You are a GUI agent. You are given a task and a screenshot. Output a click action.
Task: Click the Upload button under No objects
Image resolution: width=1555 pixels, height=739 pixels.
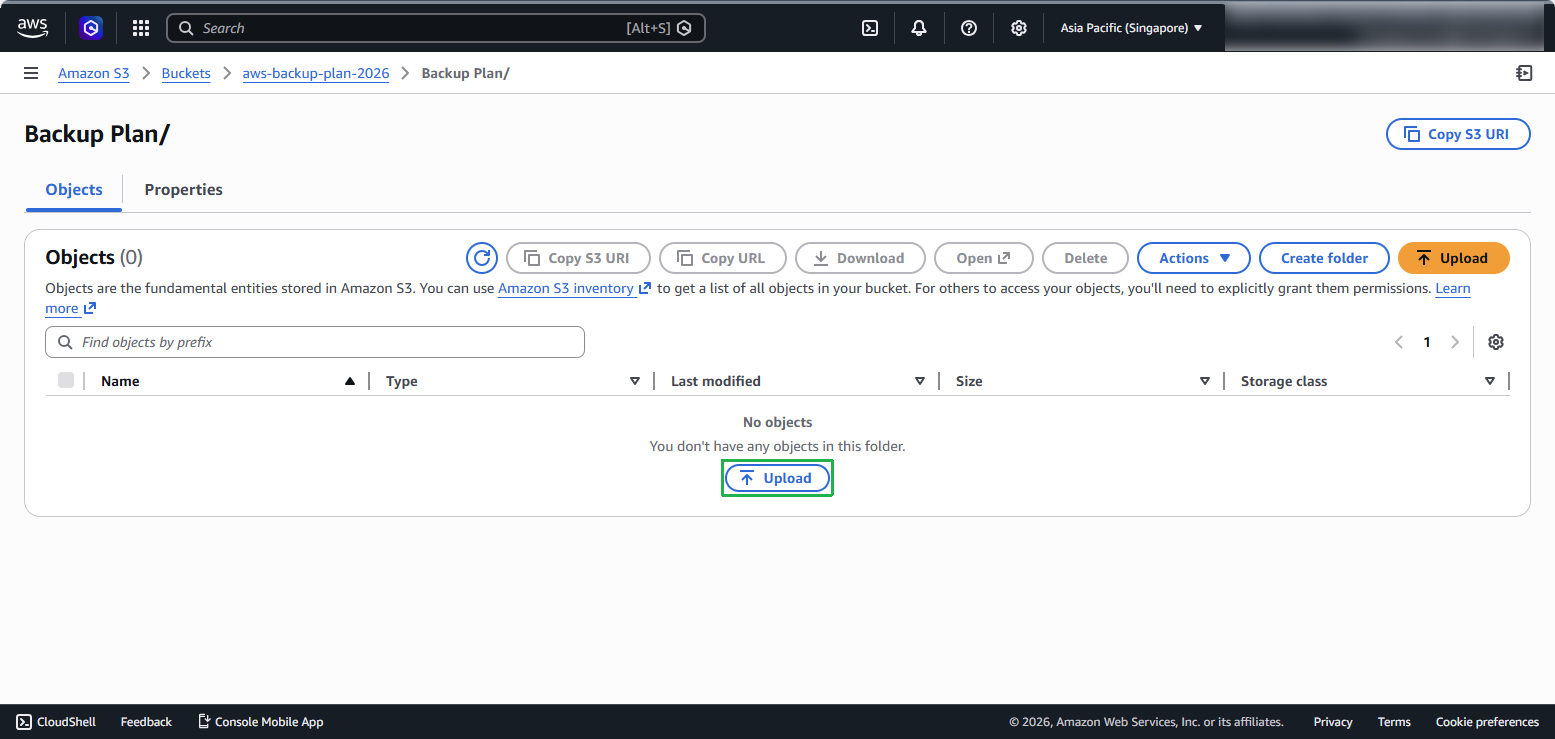[777, 478]
